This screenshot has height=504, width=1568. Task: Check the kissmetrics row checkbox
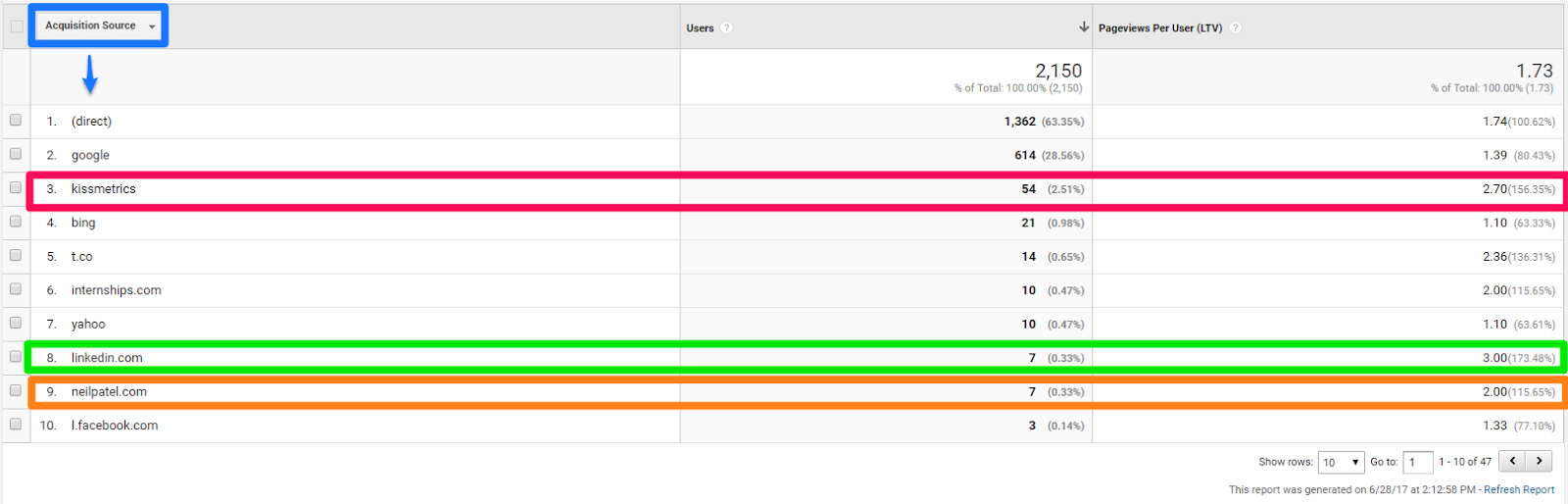16,187
